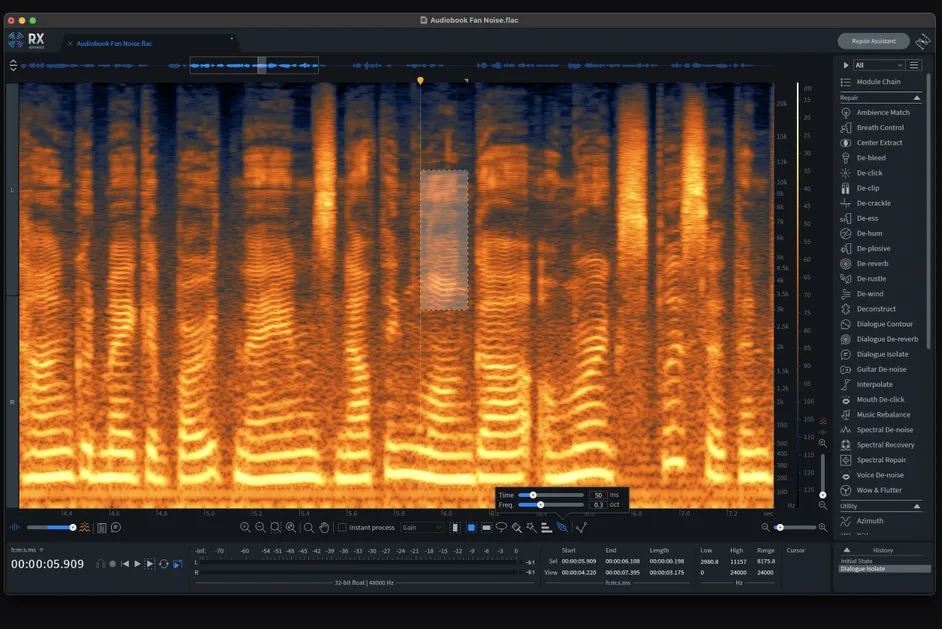This screenshot has width=942, height=629.
Task: Open the All module filter dropdown
Action: pyautogui.click(x=879, y=65)
